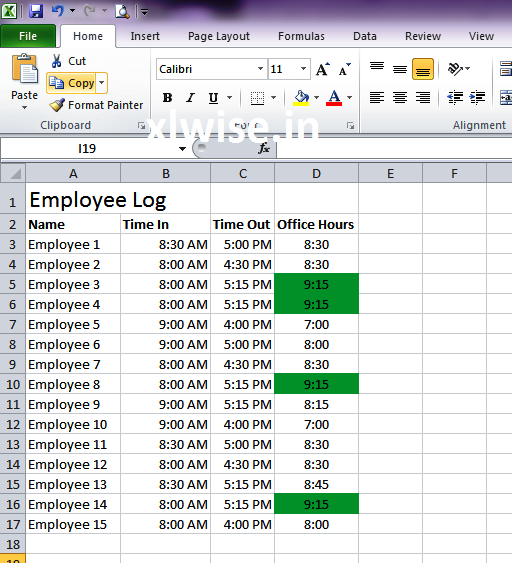512x563 pixels.
Task: Click the Save icon in quick access toolbar
Action: pyautogui.click(x=36, y=11)
